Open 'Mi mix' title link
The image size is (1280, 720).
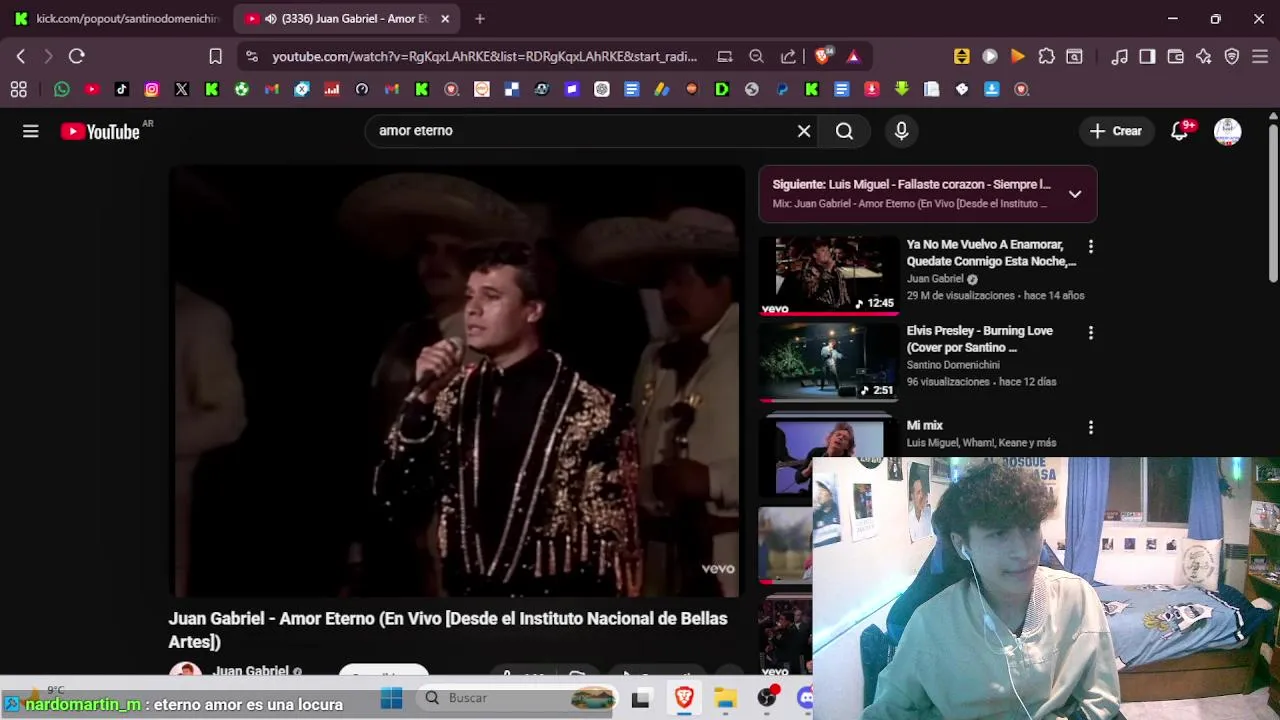[925, 426]
